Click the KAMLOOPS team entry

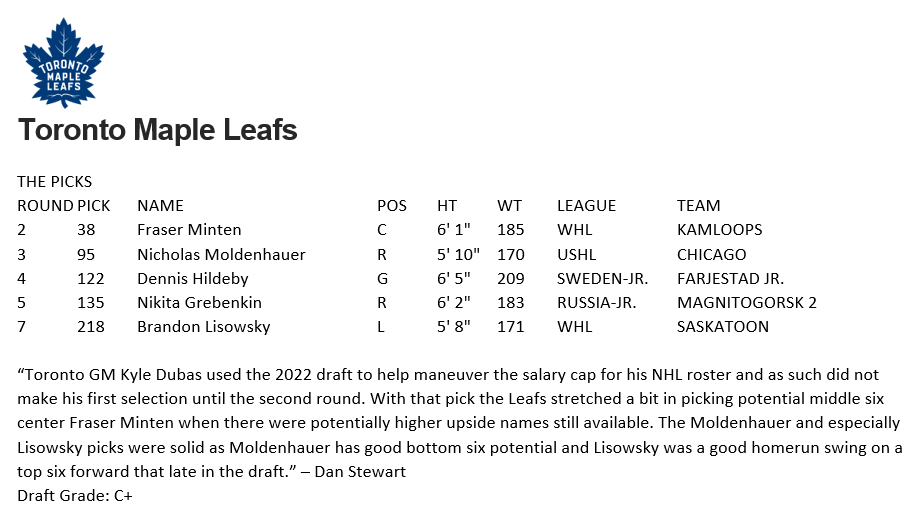pyautogui.click(x=720, y=230)
